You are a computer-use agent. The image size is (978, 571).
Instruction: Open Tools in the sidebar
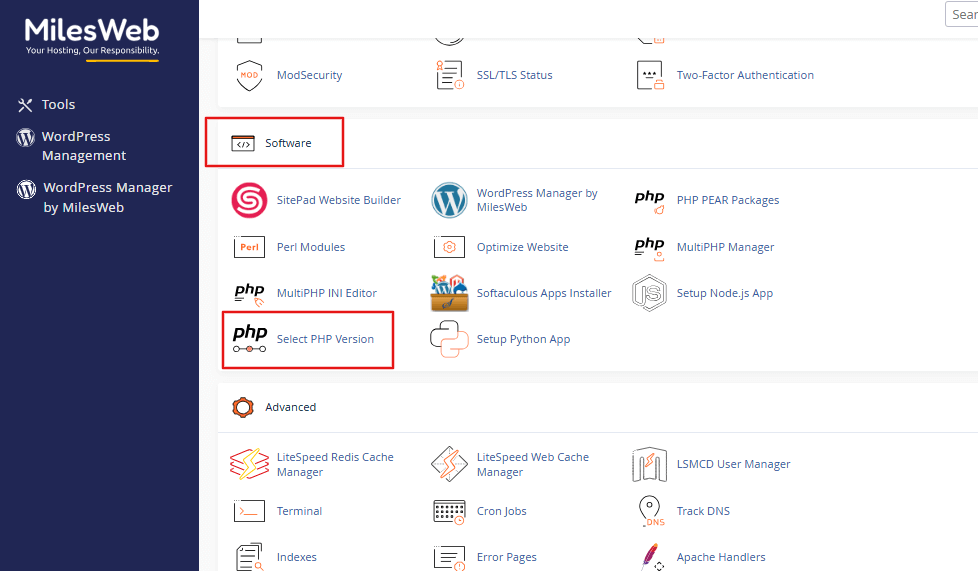58,105
